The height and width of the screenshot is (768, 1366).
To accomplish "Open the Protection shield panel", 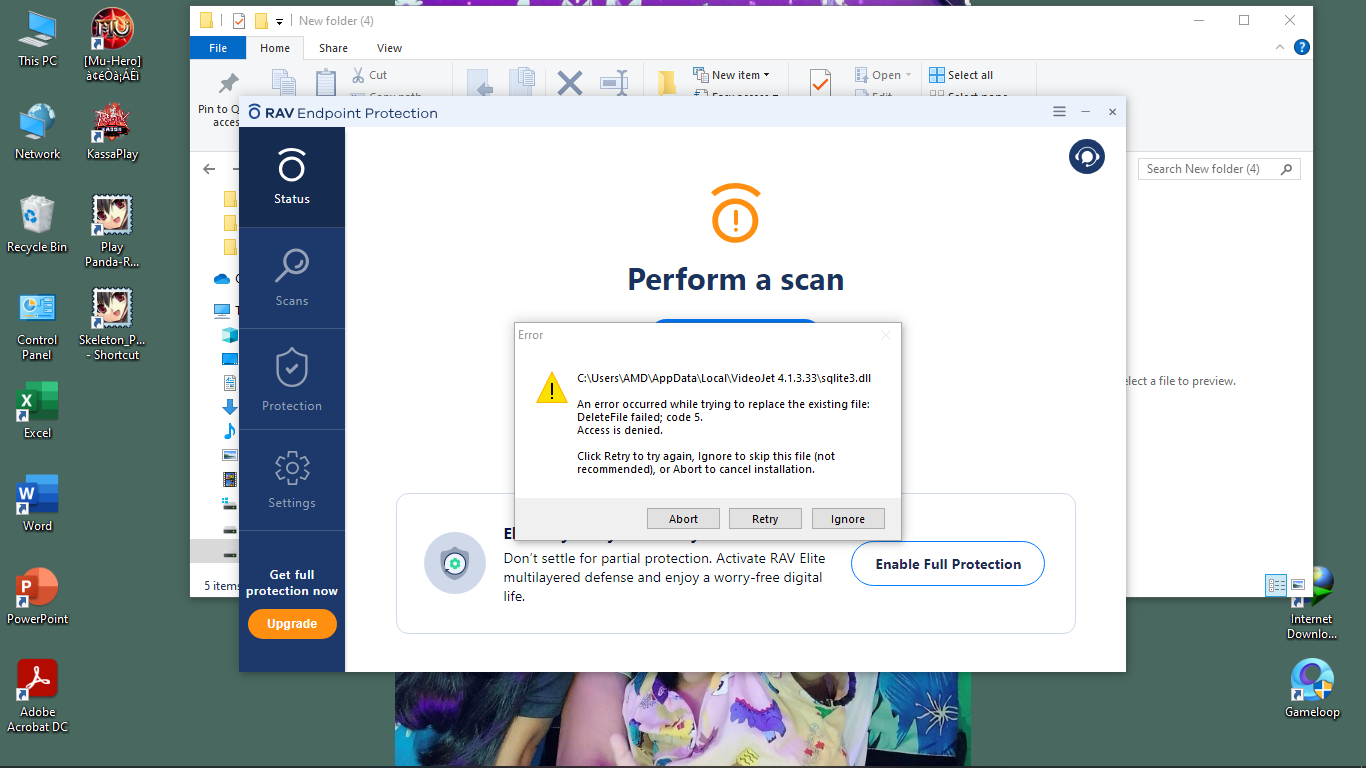I will pyautogui.click(x=292, y=379).
